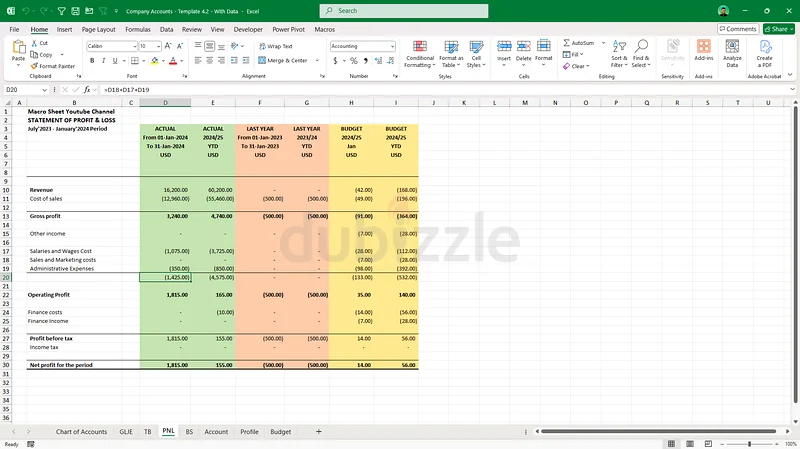Move the zoom slider
Image resolution: width=800 pixels, height=449 pixels.
(x=749, y=444)
